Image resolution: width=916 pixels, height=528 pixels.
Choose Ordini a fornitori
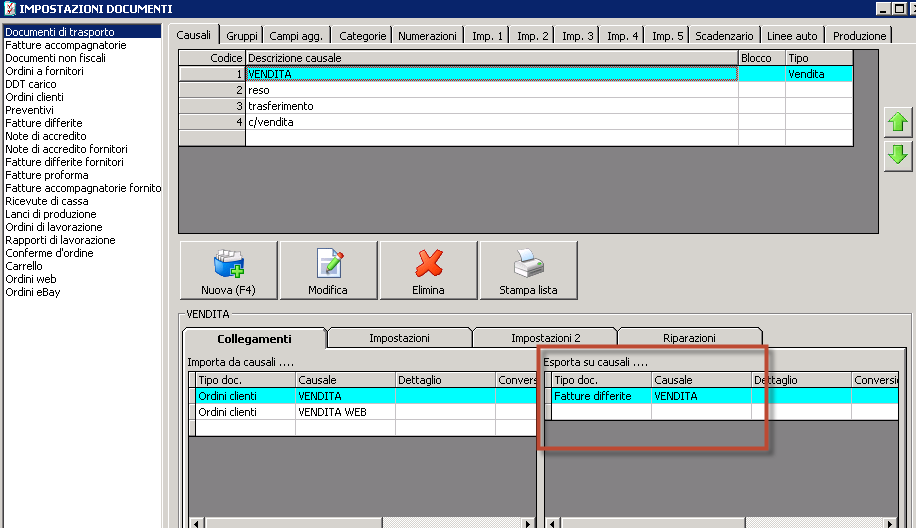(82, 71)
